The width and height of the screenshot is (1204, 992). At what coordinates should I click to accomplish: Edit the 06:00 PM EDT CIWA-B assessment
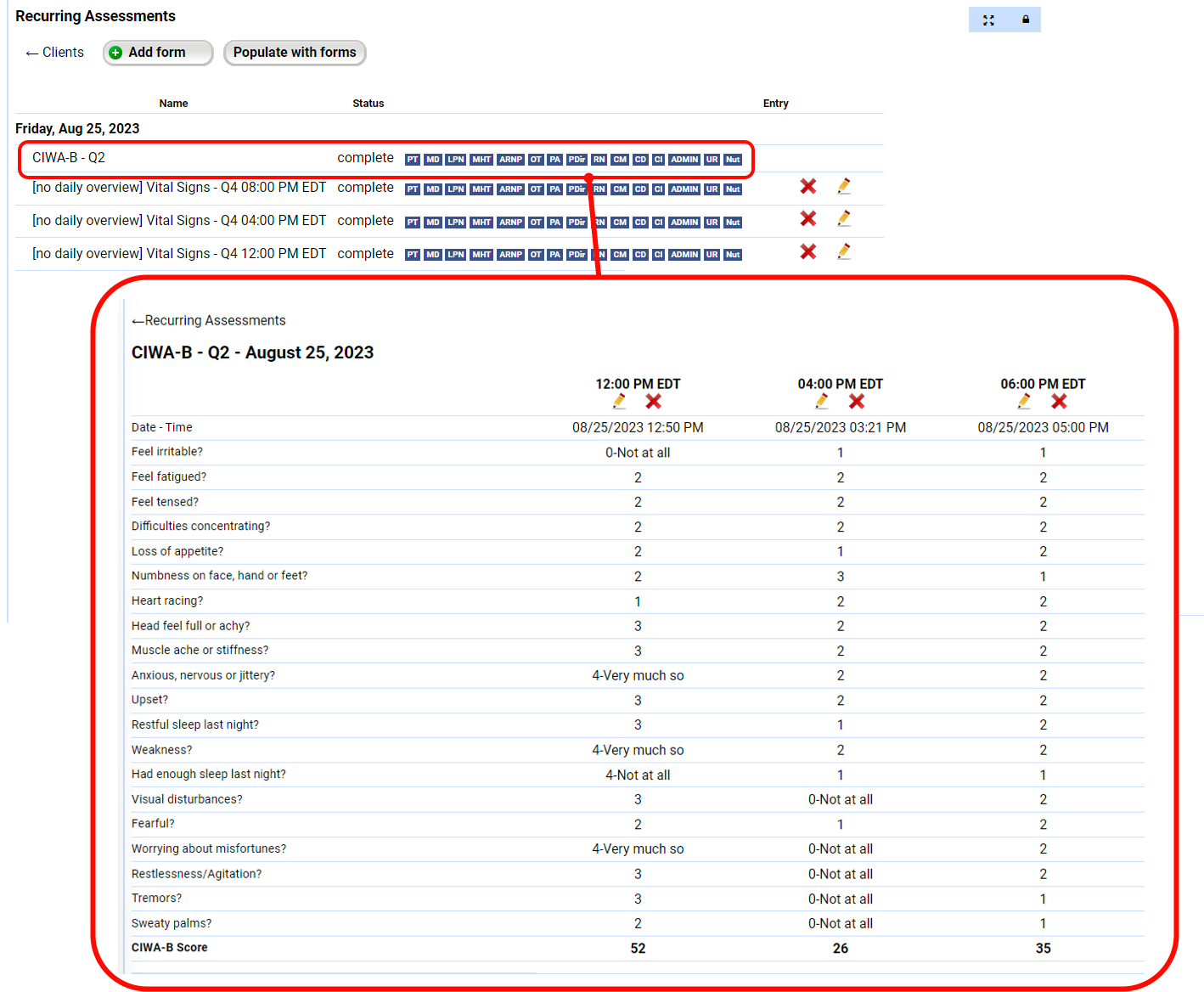1025,401
